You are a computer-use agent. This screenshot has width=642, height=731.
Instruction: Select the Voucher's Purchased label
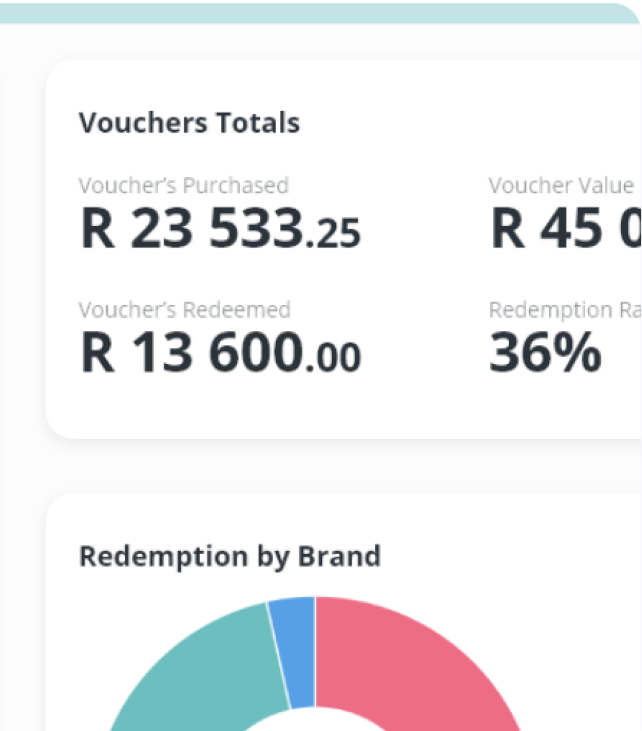coord(183,185)
